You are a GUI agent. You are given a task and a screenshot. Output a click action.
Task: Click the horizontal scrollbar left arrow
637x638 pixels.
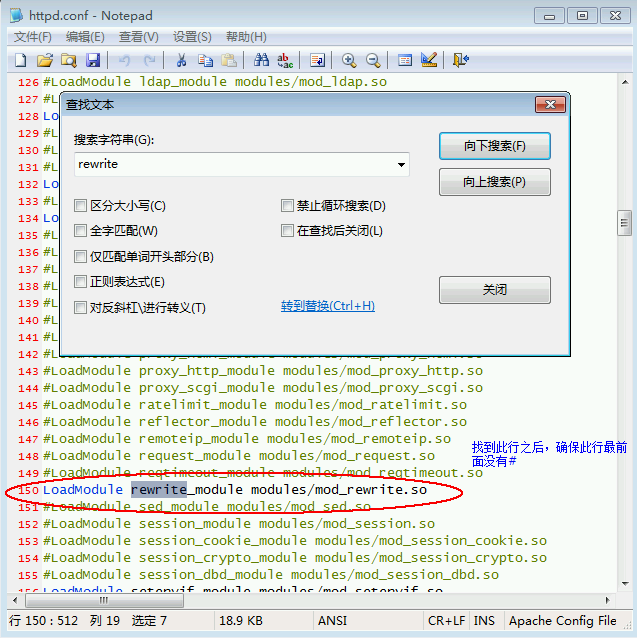(x=15, y=600)
